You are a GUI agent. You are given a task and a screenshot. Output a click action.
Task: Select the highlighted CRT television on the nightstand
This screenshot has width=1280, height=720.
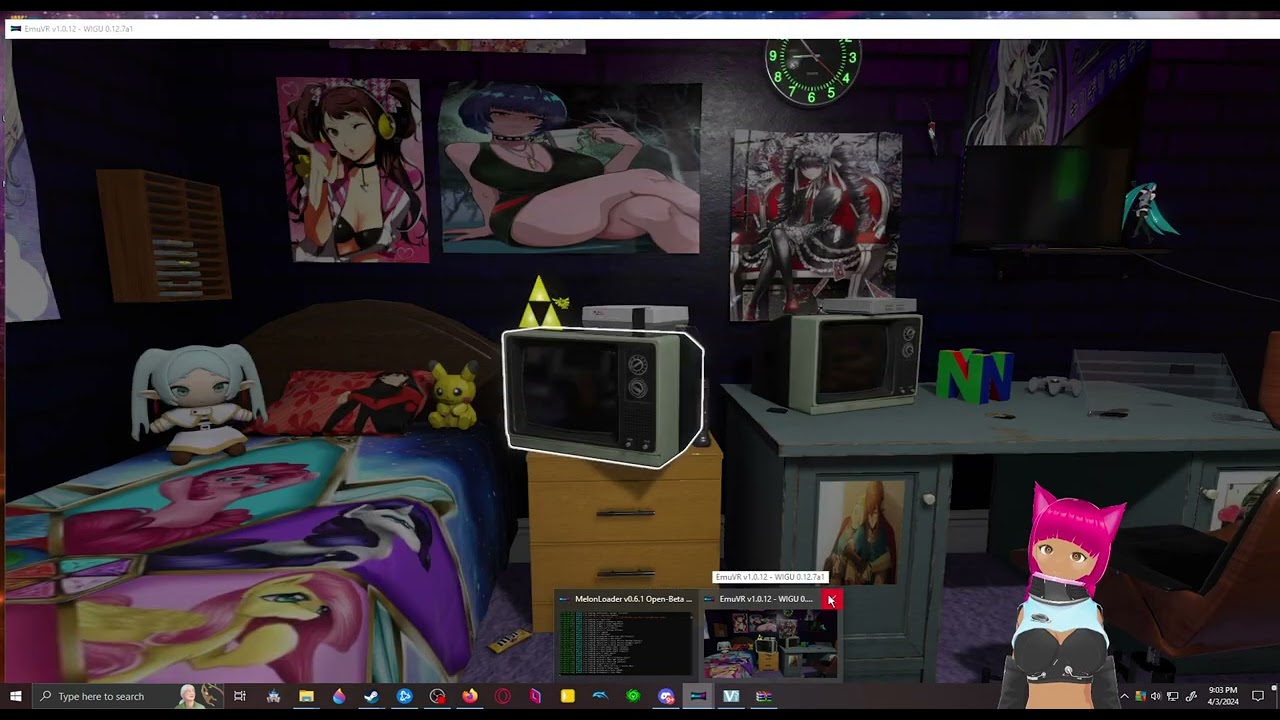[603, 398]
